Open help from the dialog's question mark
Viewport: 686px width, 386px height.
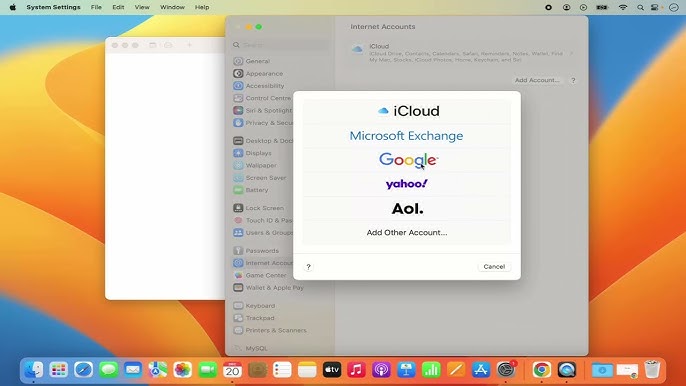pyautogui.click(x=308, y=267)
